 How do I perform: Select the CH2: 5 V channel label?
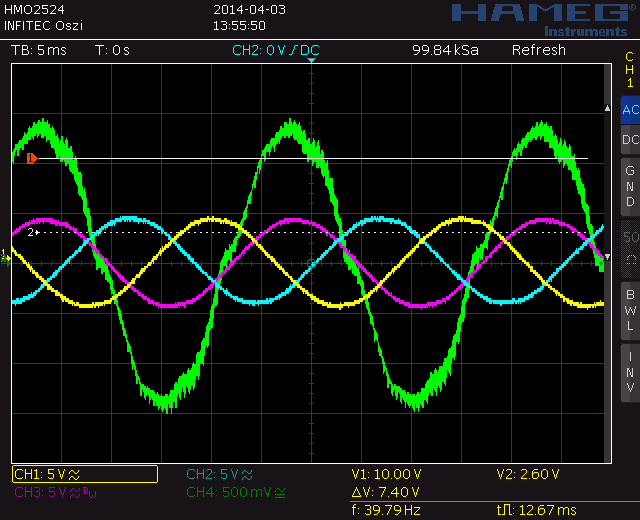pos(220,475)
